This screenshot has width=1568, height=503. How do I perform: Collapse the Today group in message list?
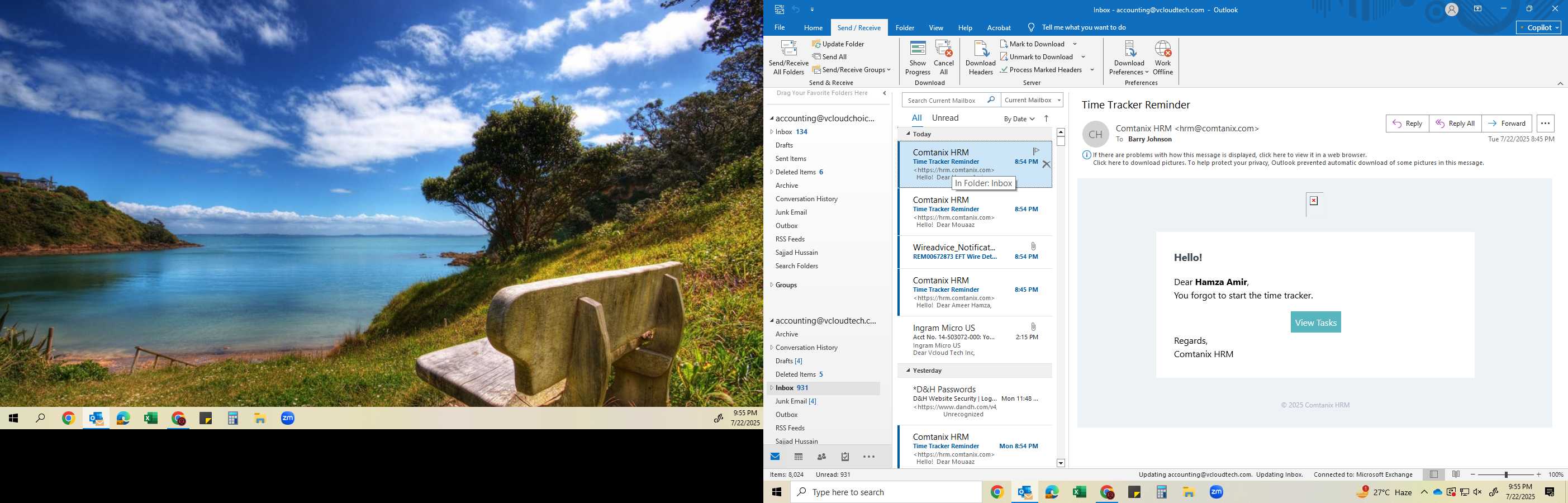908,134
